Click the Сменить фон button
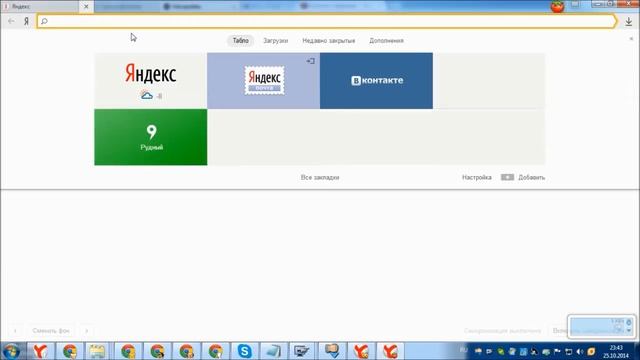 pos(51,331)
